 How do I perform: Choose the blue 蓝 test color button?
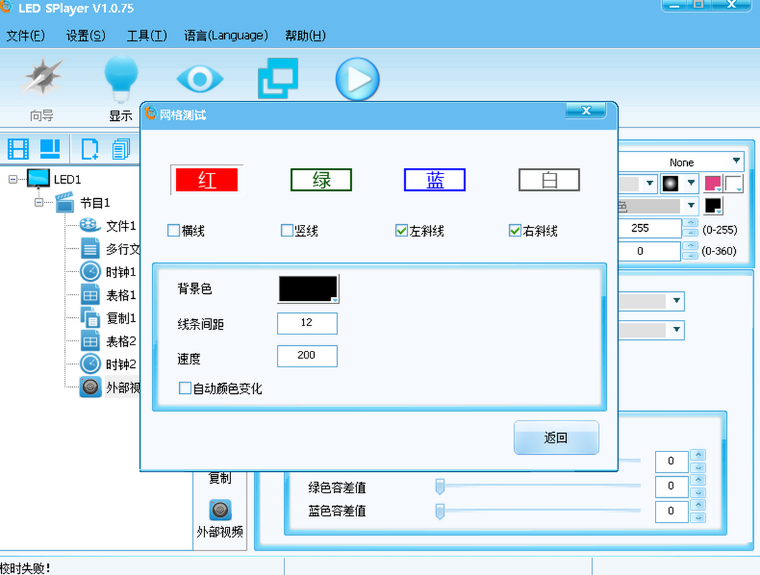point(435,180)
